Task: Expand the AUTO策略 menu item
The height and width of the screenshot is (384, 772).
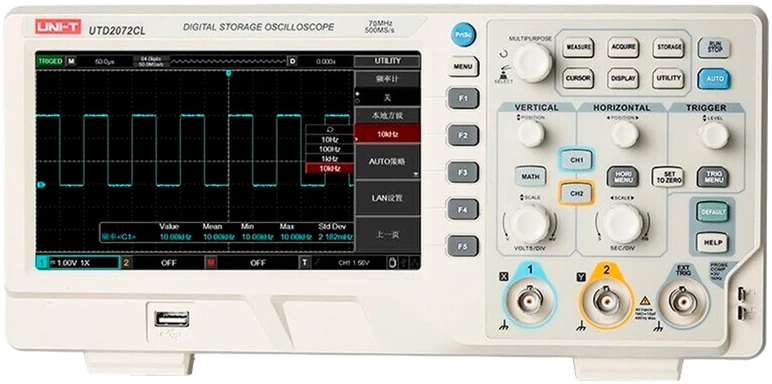Action: [387, 161]
